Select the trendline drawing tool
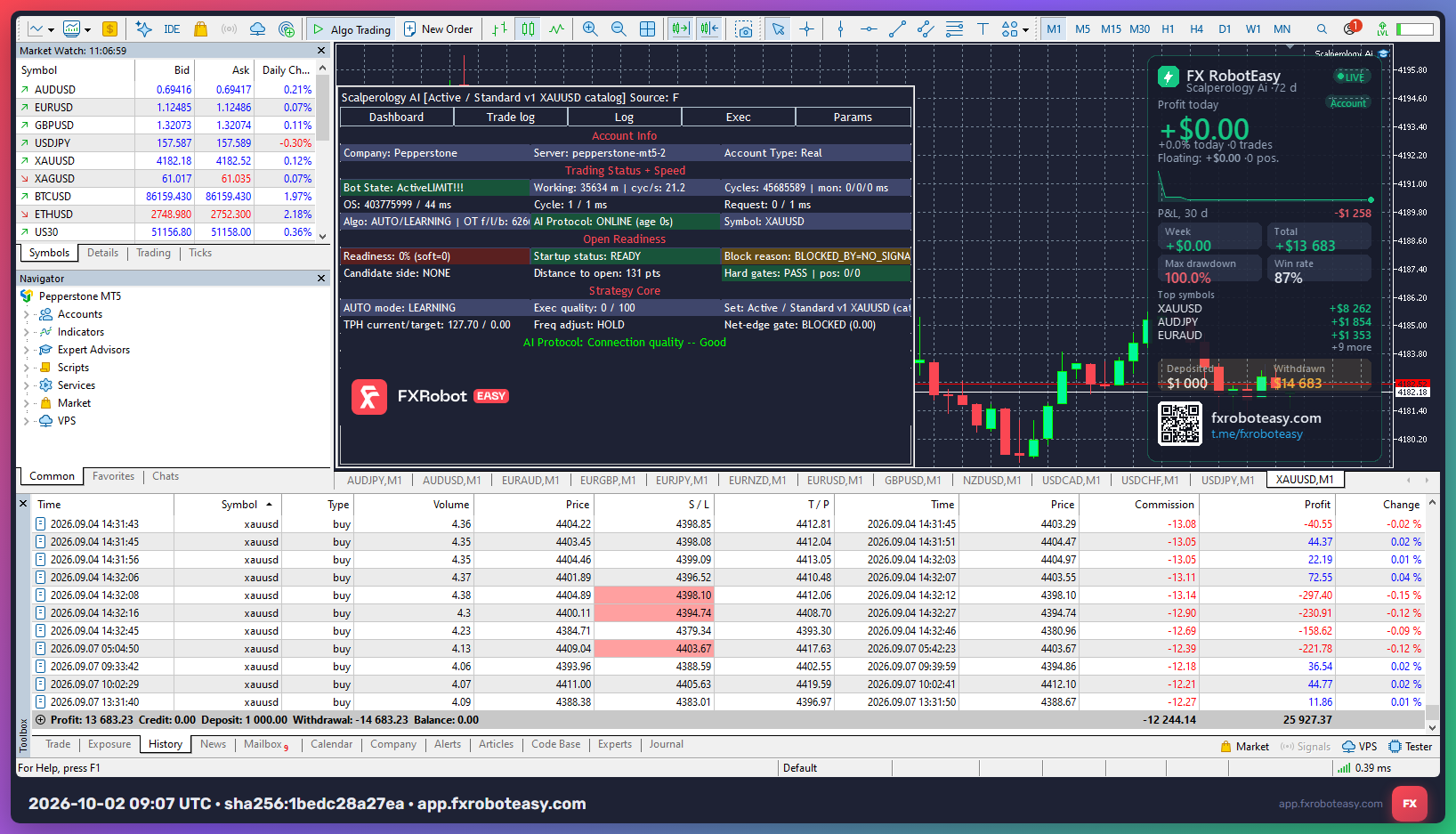The image size is (1456, 834). point(897,29)
